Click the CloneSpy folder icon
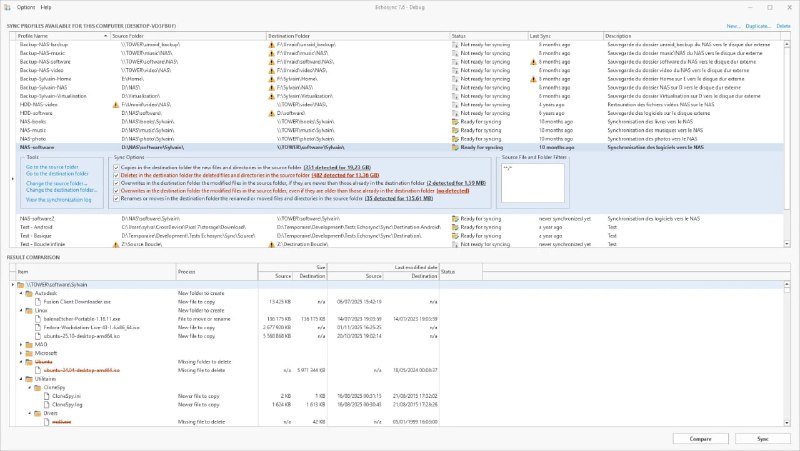The width and height of the screenshot is (800, 451). [38, 387]
